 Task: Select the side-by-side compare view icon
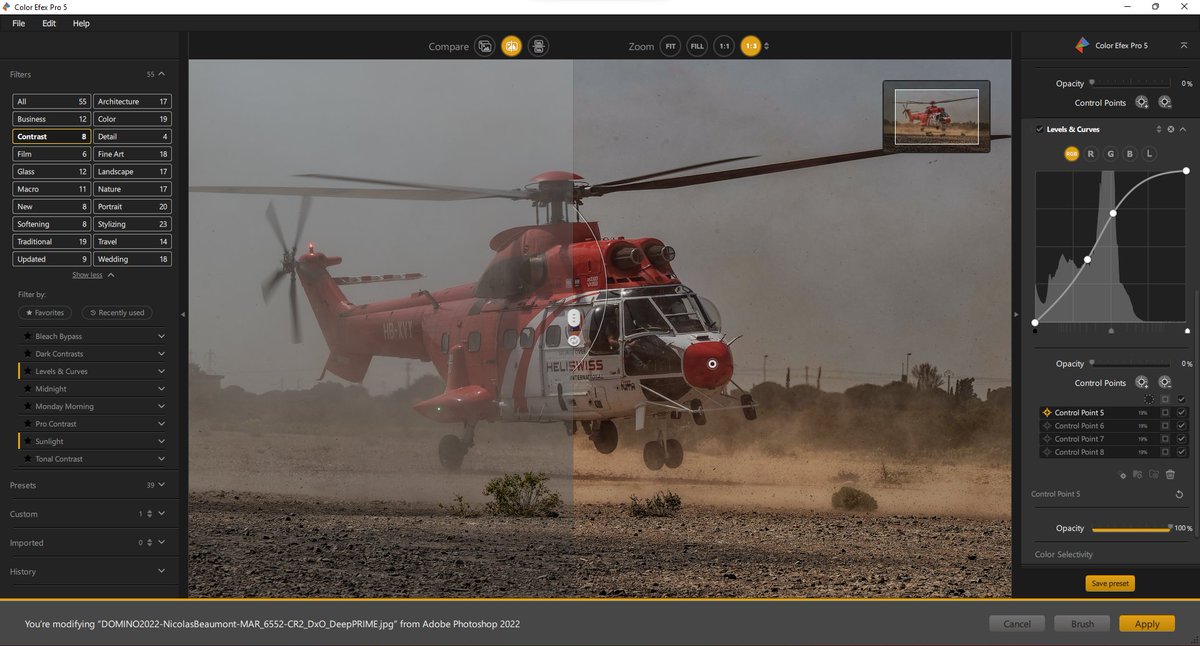coord(485,46)
